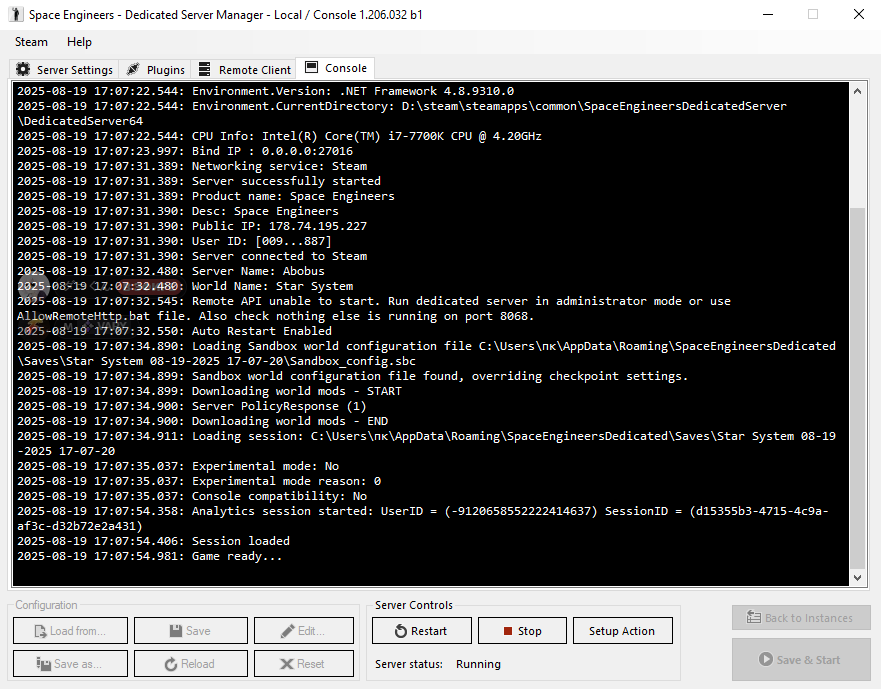Click the Save as... button

(70, 664)
